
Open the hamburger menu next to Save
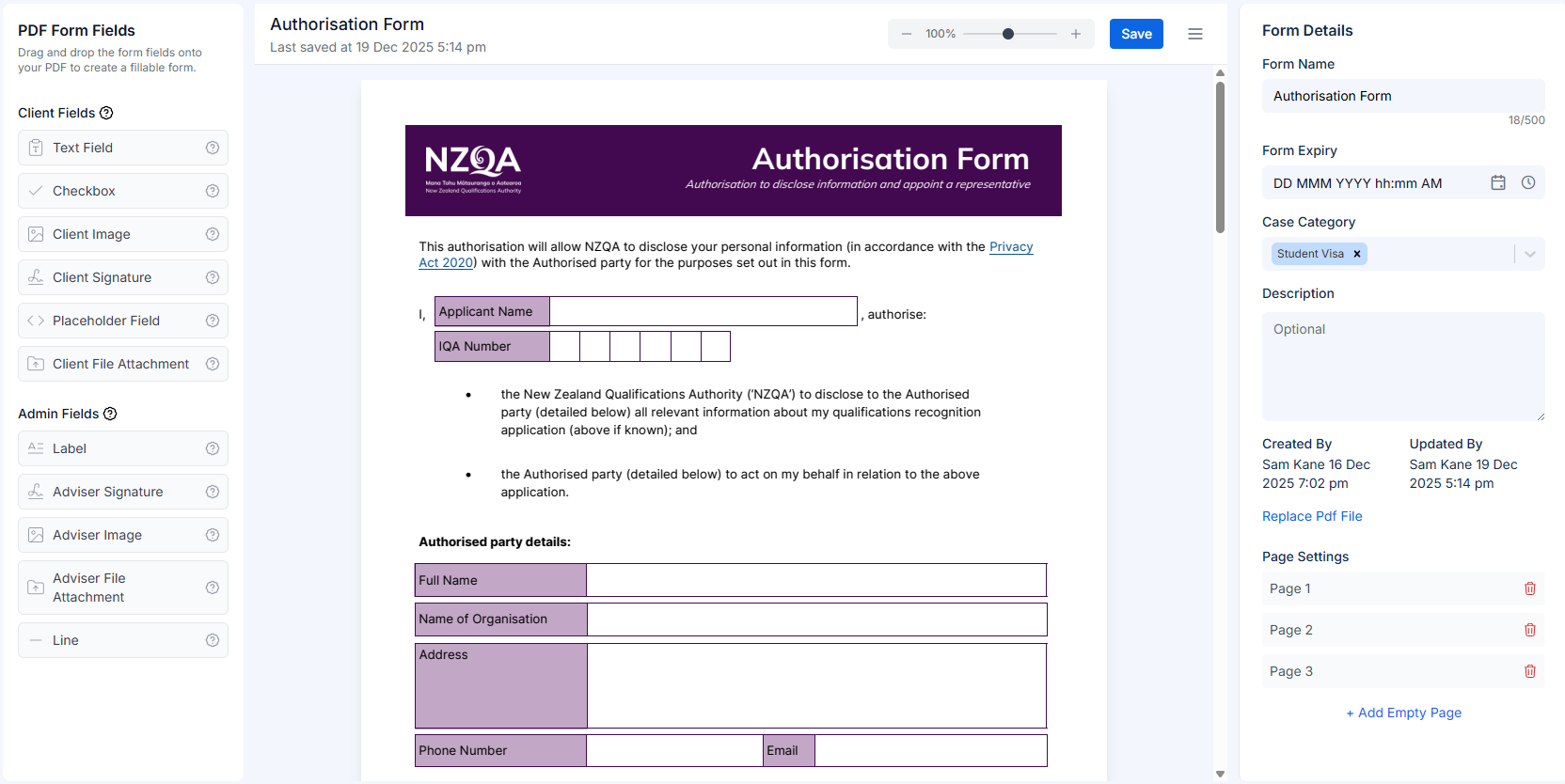point(1195,33)
